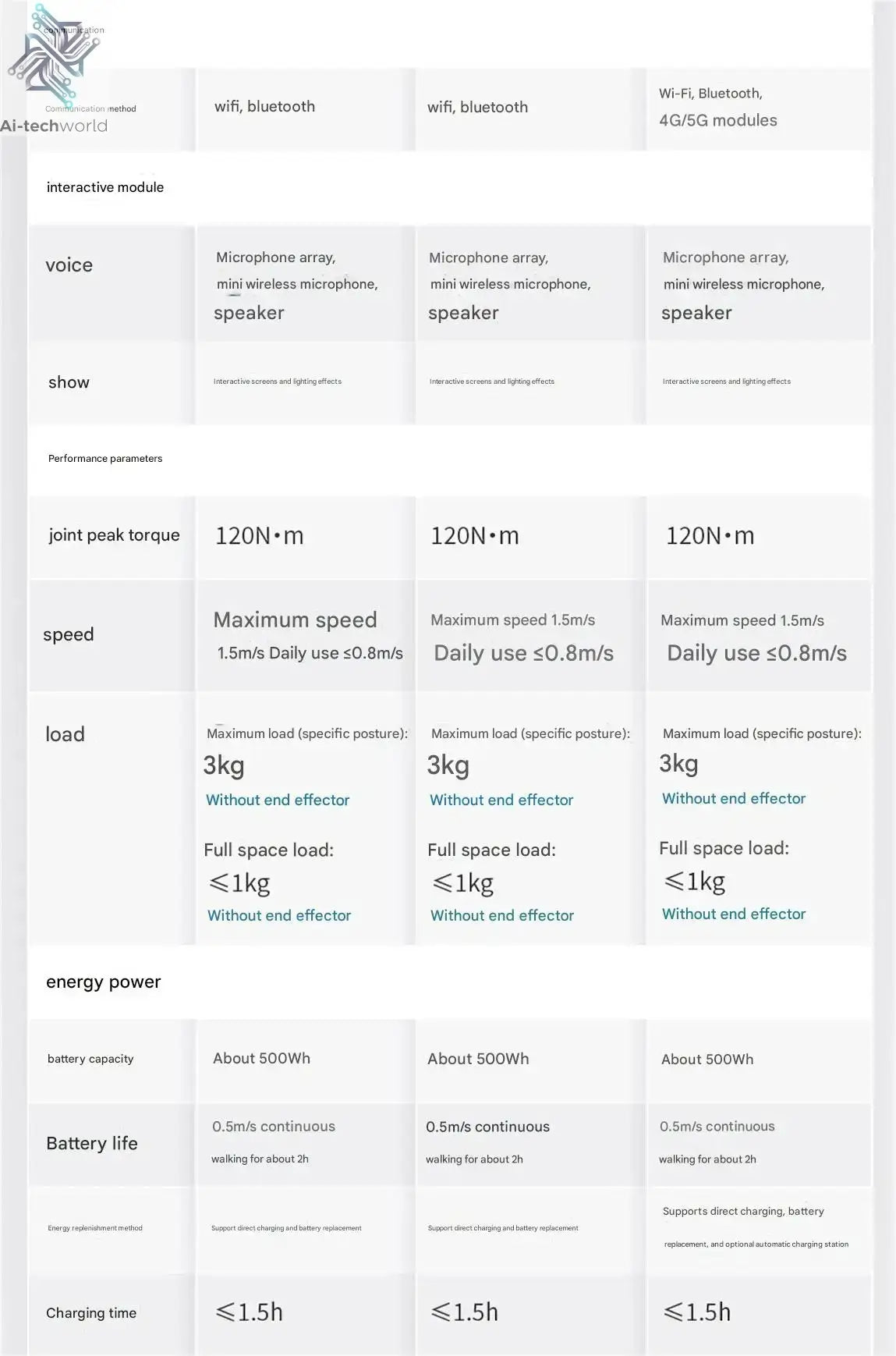
Task: Click the third column Daily use ≤0.8m/s text
Action: (756, 653)
